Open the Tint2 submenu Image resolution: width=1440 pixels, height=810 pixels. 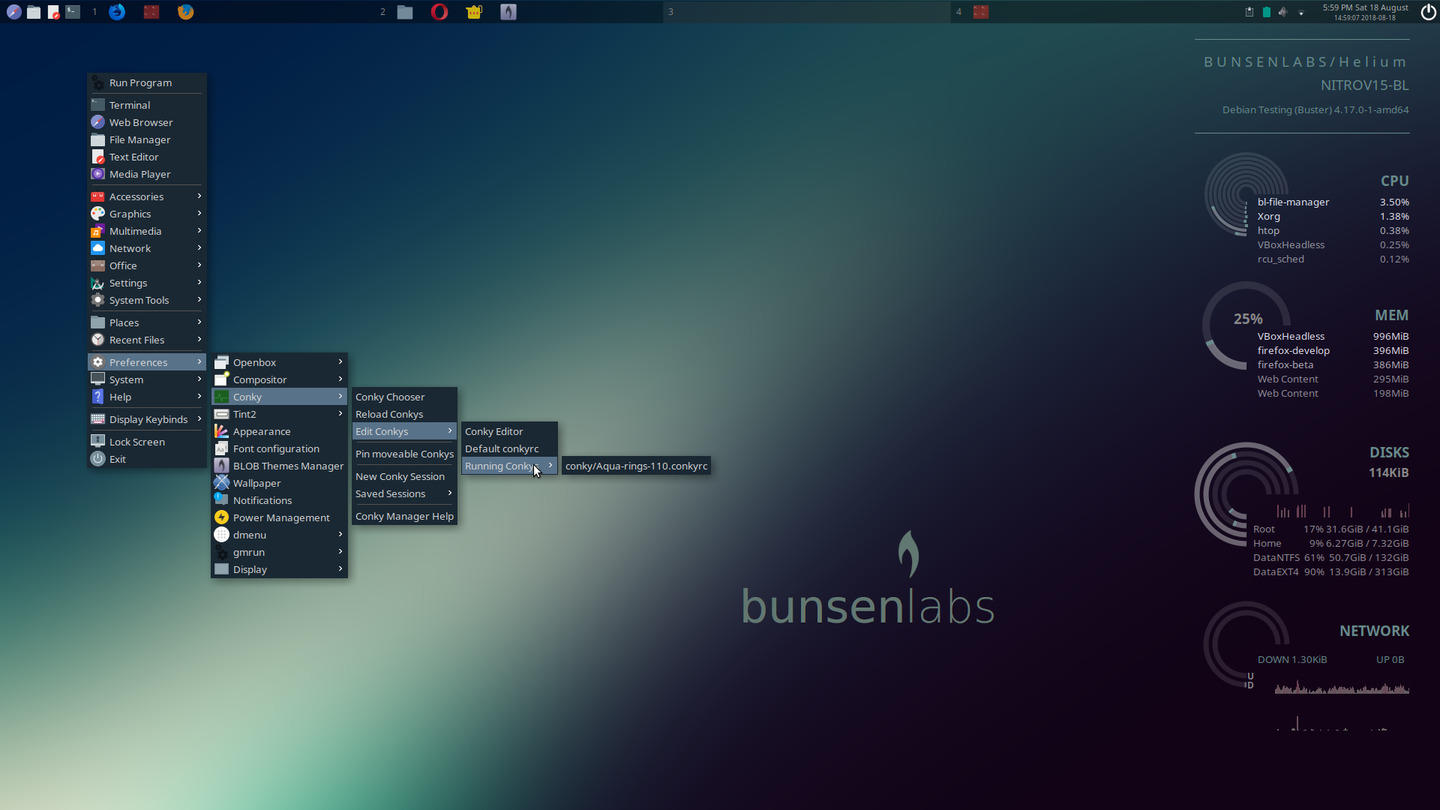[x=279, y=414]
